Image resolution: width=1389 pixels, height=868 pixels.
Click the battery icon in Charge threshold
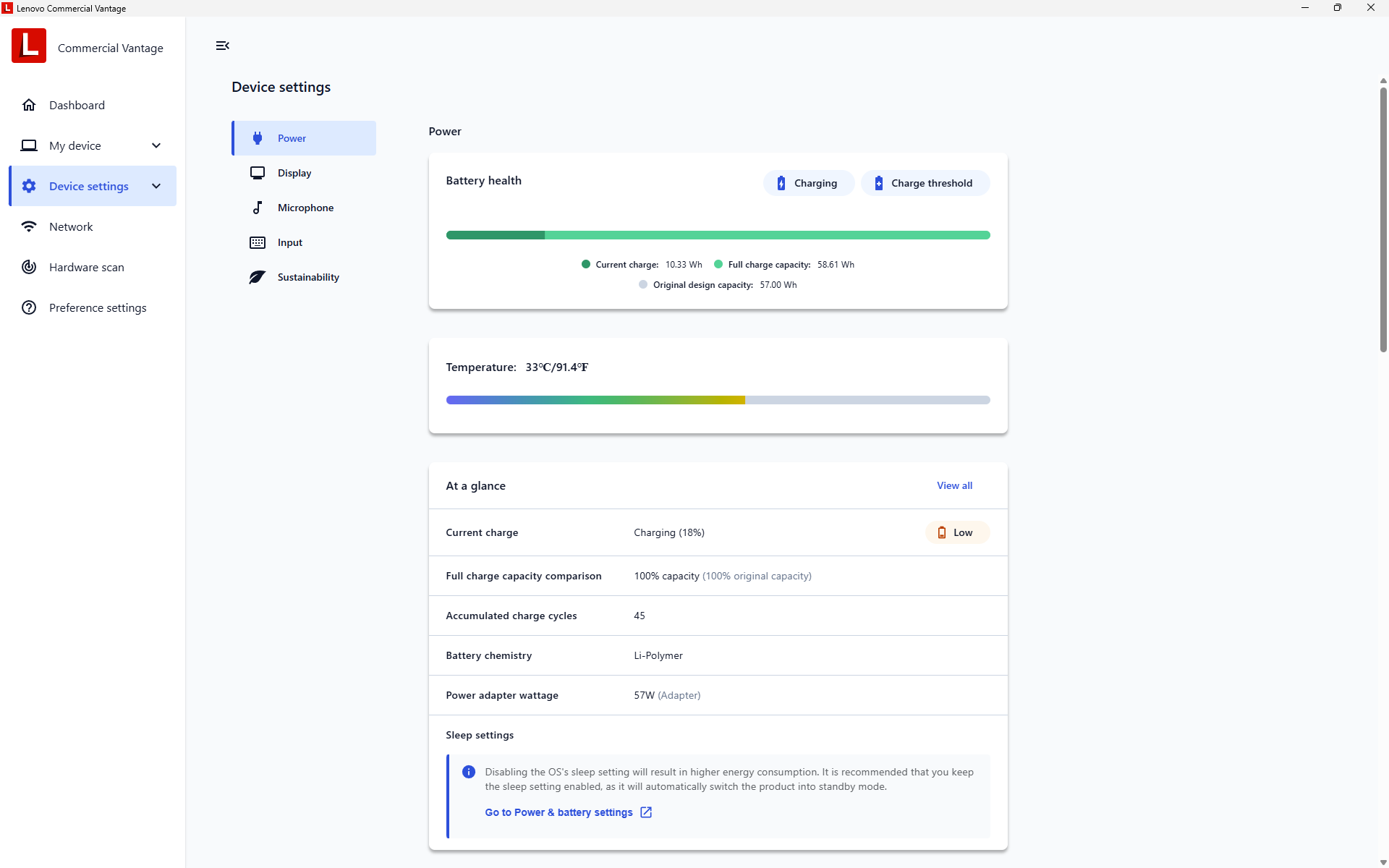coord(878,183)
